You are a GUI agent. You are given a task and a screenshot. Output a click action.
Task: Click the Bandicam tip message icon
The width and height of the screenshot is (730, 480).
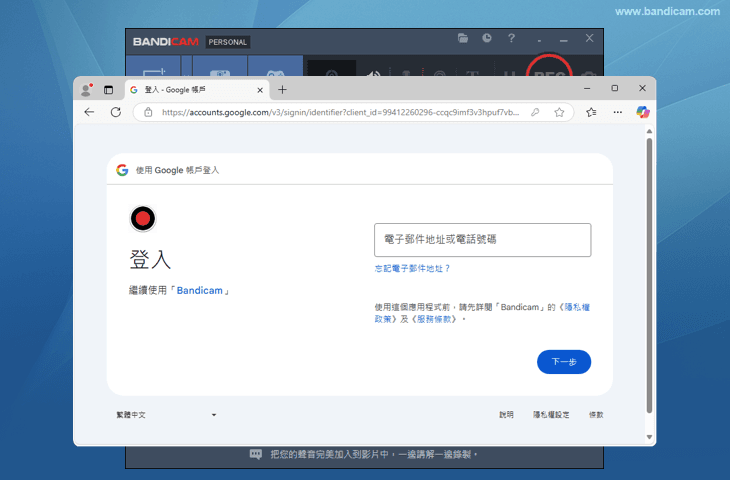256,454
